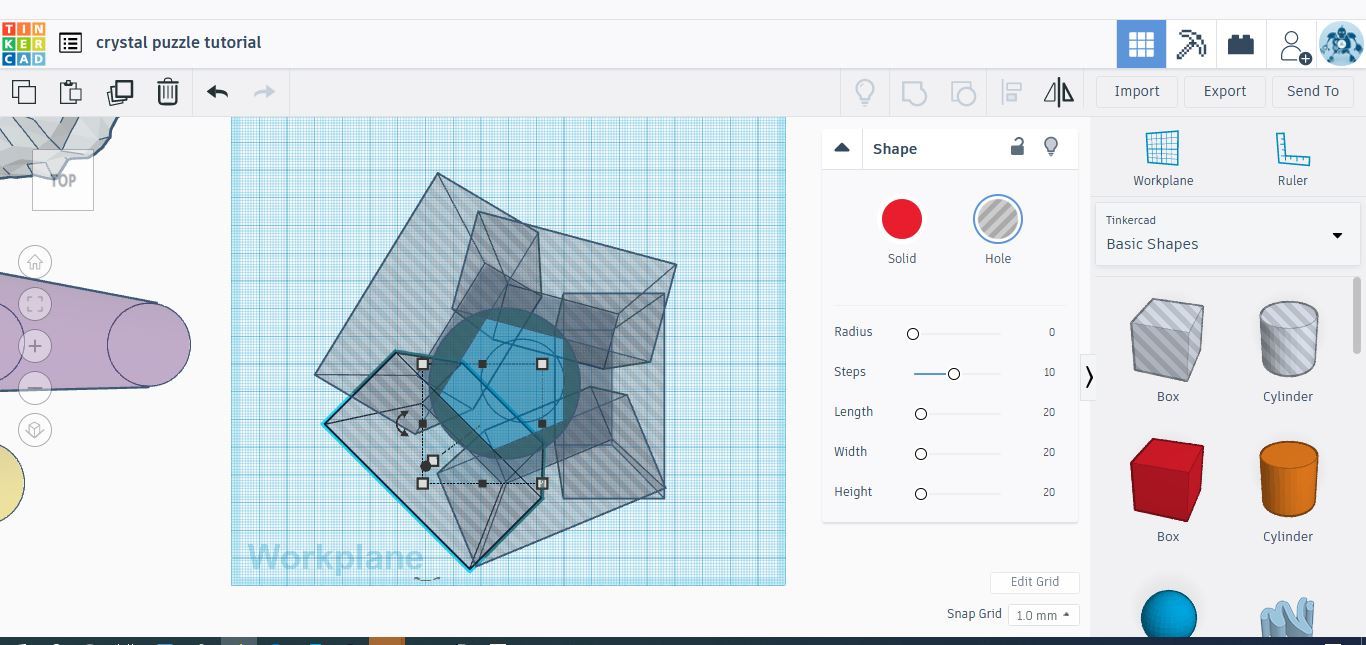1366x645 pixels.
Task: Invite a collaborator with add-person icon
Action: [1295, 45]
